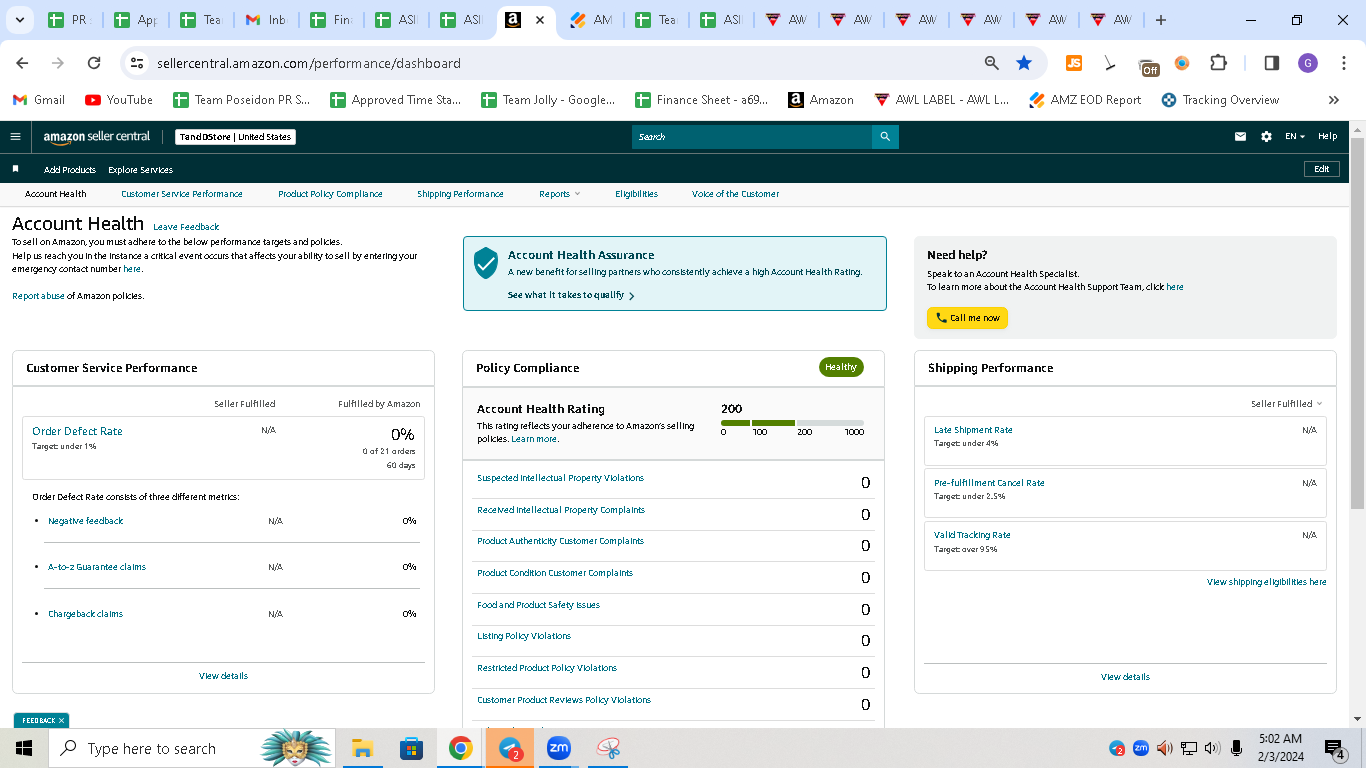Open the A-to-z Guarantee claims link
This screenshot has width=1366, height=768.
pos(97,567)
